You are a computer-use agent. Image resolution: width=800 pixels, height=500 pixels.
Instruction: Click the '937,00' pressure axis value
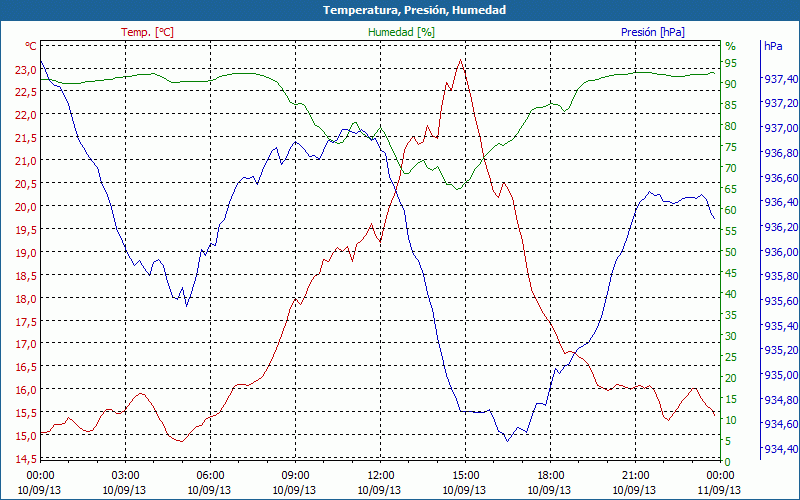coord(781,128)
